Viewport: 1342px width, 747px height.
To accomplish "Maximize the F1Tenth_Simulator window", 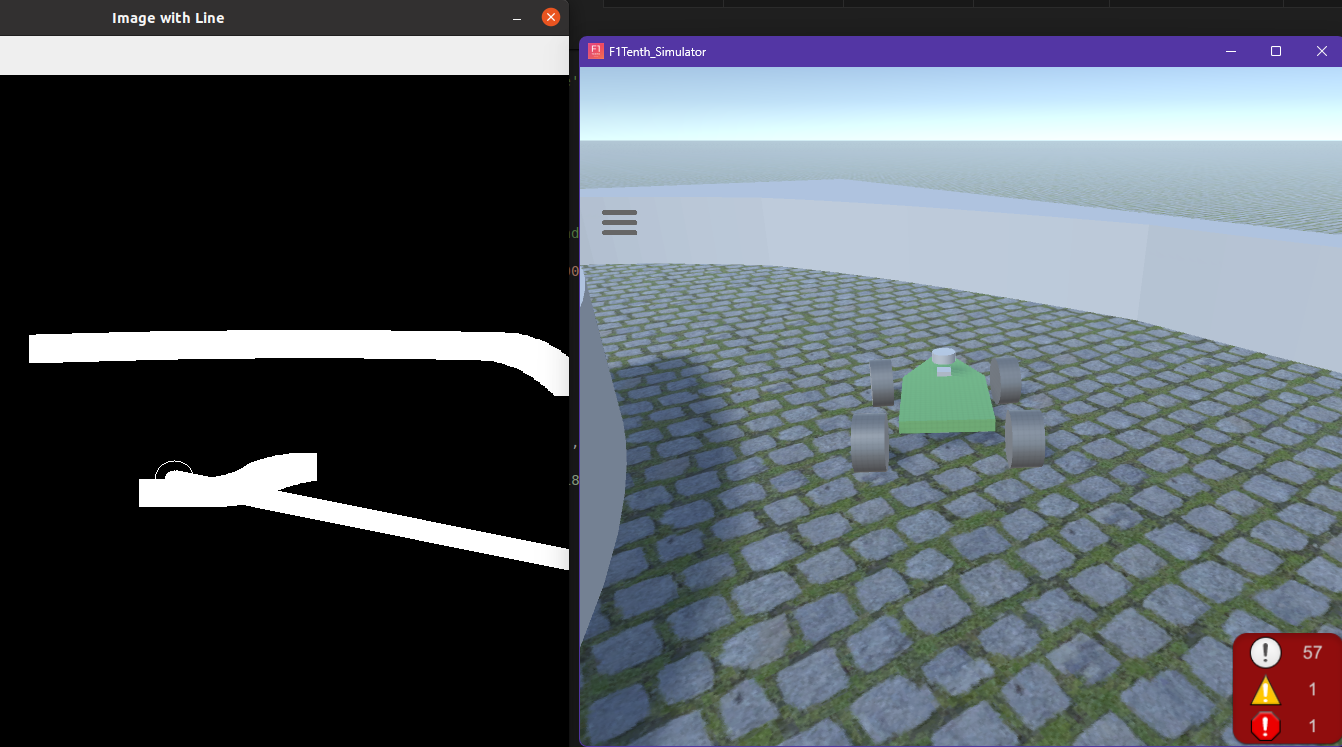I will 1276,51.
